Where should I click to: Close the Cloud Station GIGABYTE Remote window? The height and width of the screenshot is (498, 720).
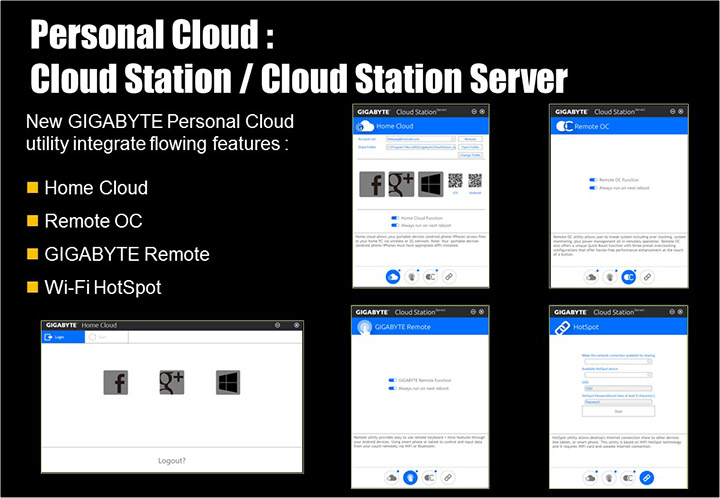point(481,312)
